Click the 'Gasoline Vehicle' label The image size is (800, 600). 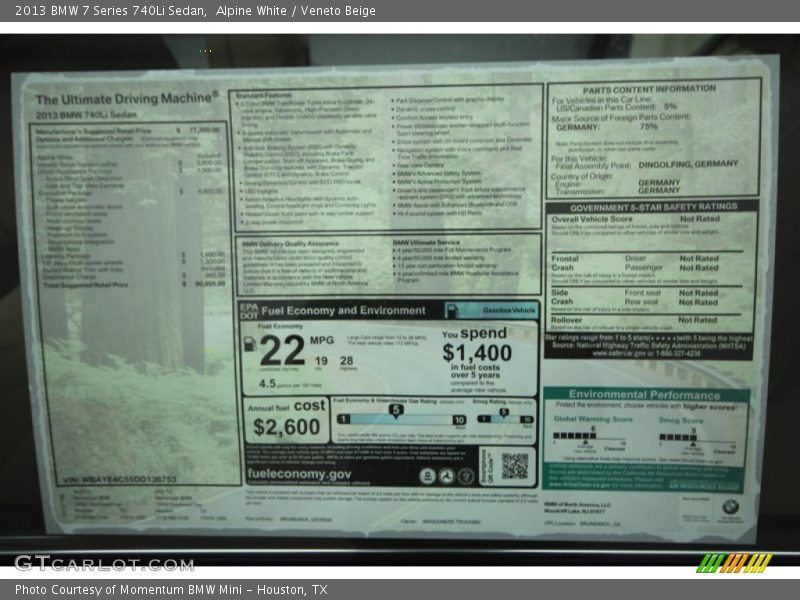click(509, 310)
